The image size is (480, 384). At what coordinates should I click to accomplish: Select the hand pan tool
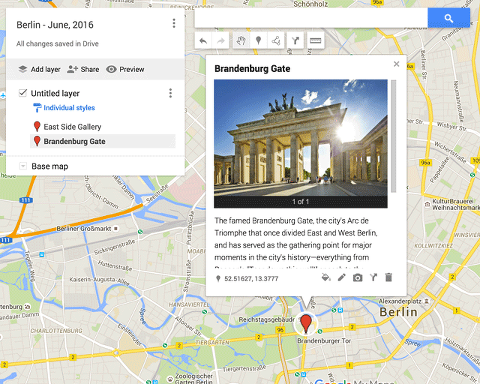[241, 41]
